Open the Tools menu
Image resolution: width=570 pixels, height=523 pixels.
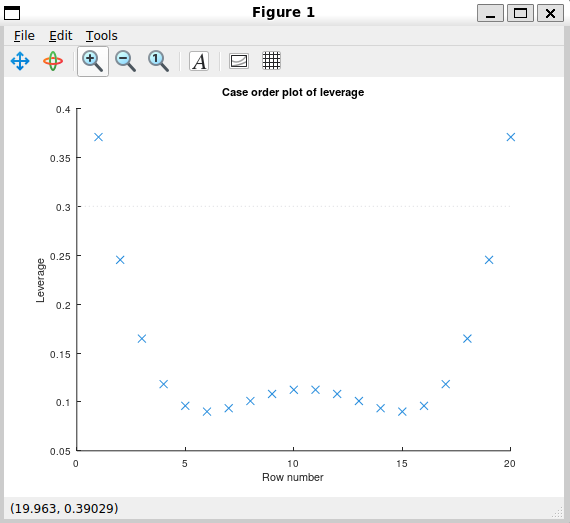click(101, 36)
